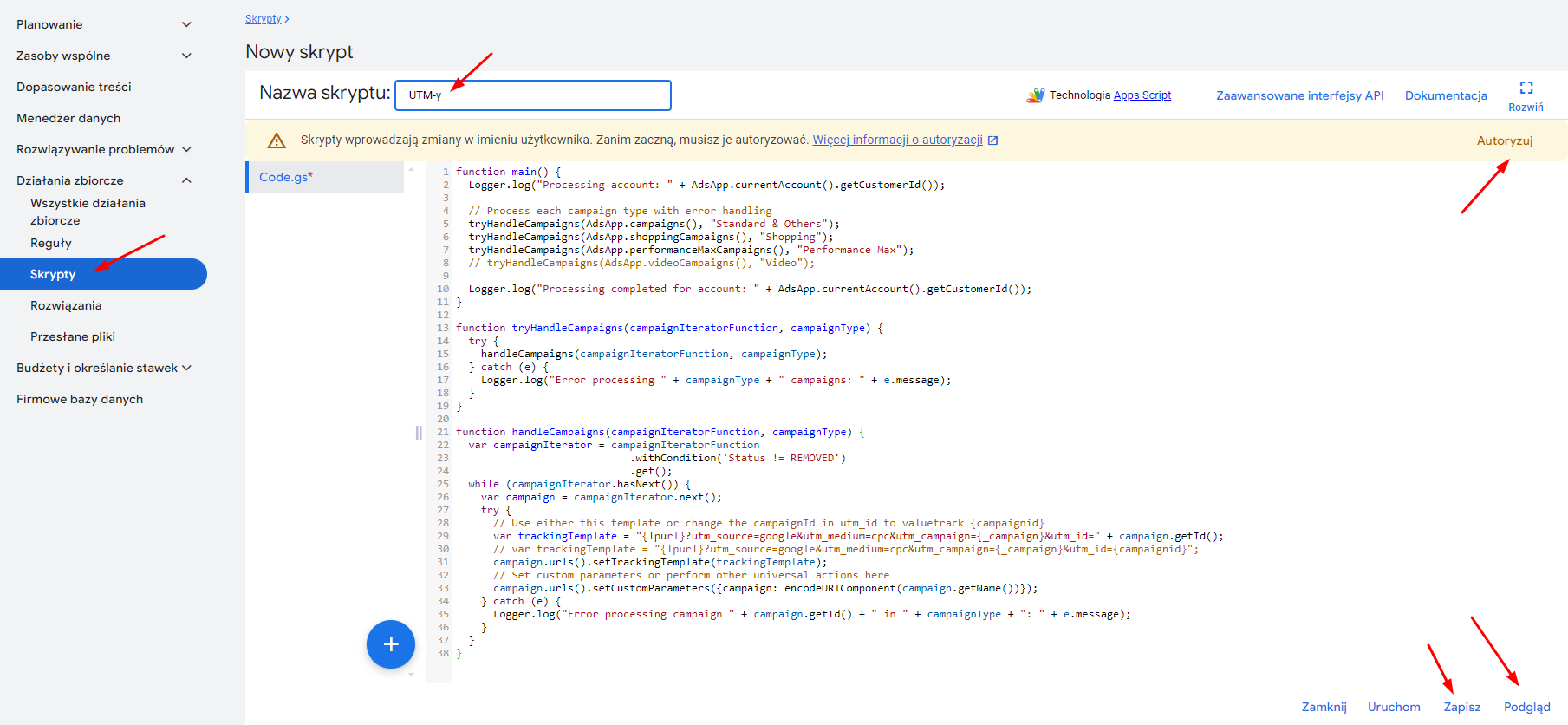Click the file panel resize handle
The image size is (1568, 725).
pyautogui.click(x=419, y=432)
